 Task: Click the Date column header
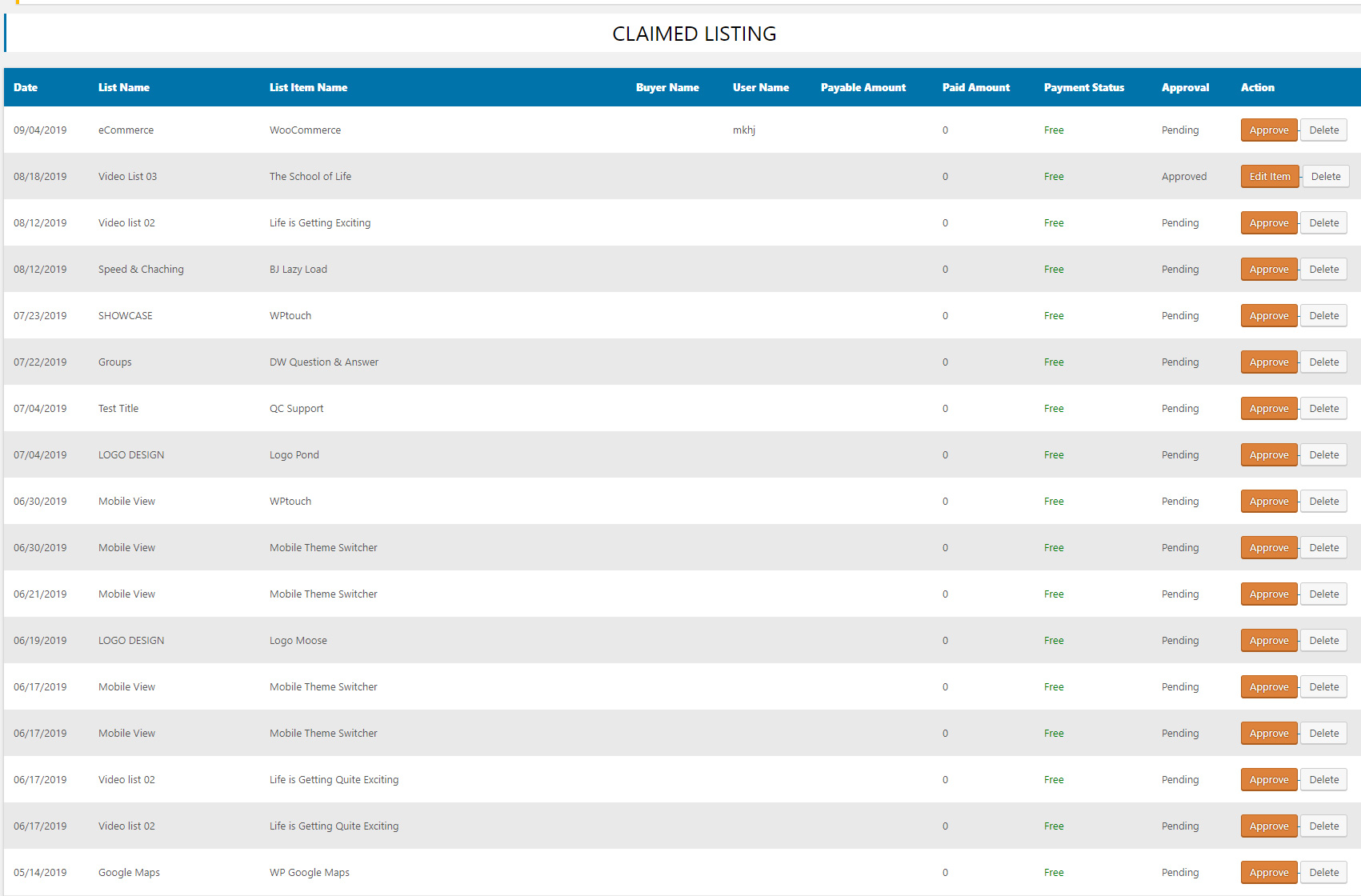pyautogui.click(x=26, y=88)
